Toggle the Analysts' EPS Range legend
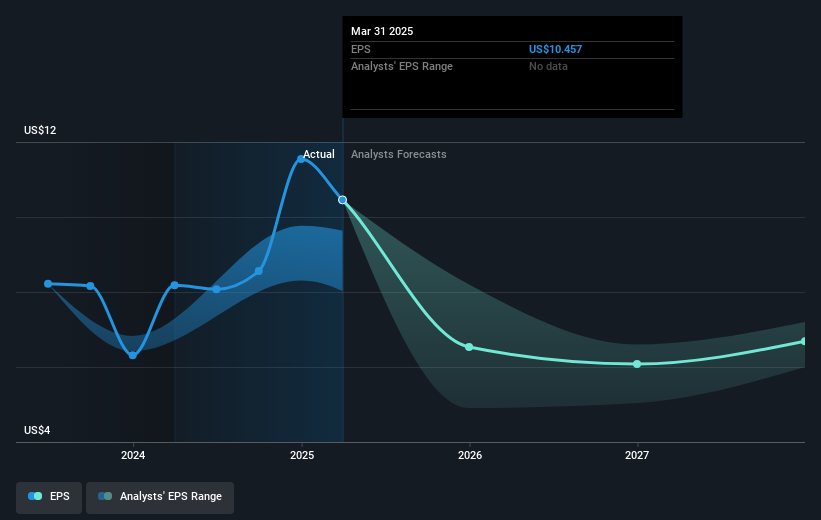 click(160, 497)
